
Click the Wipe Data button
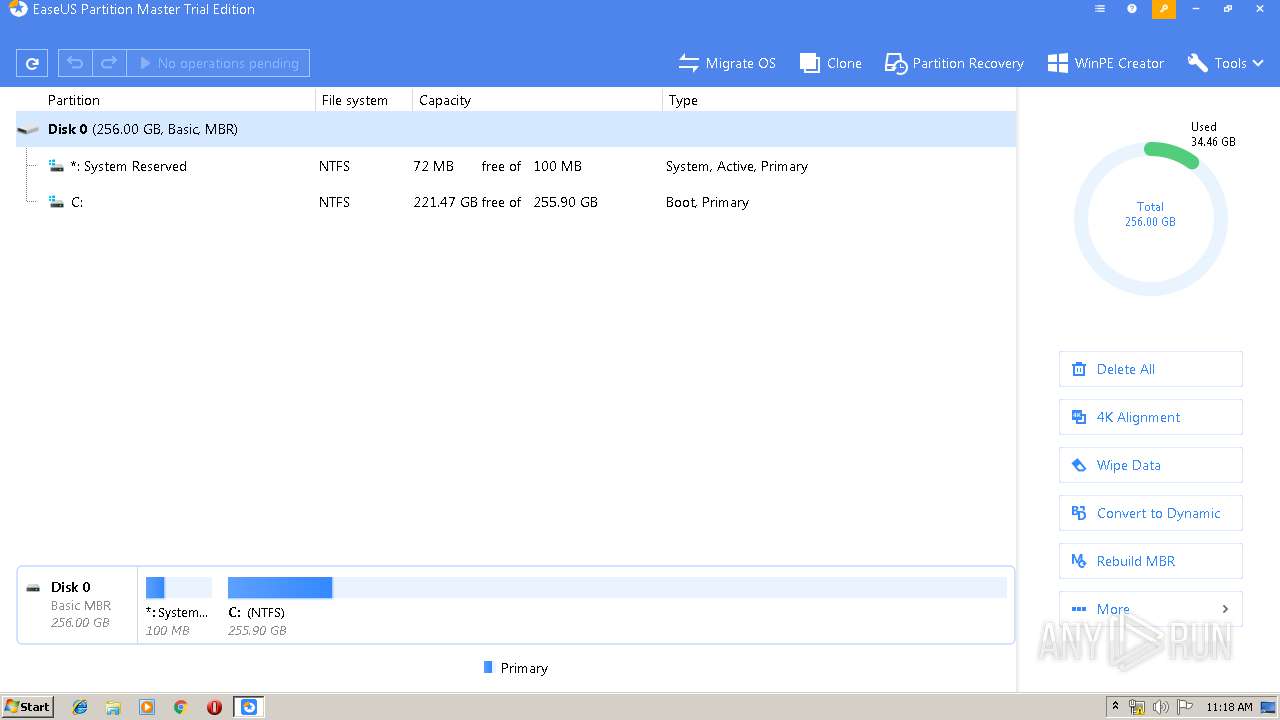click(x=1150, y=465)
